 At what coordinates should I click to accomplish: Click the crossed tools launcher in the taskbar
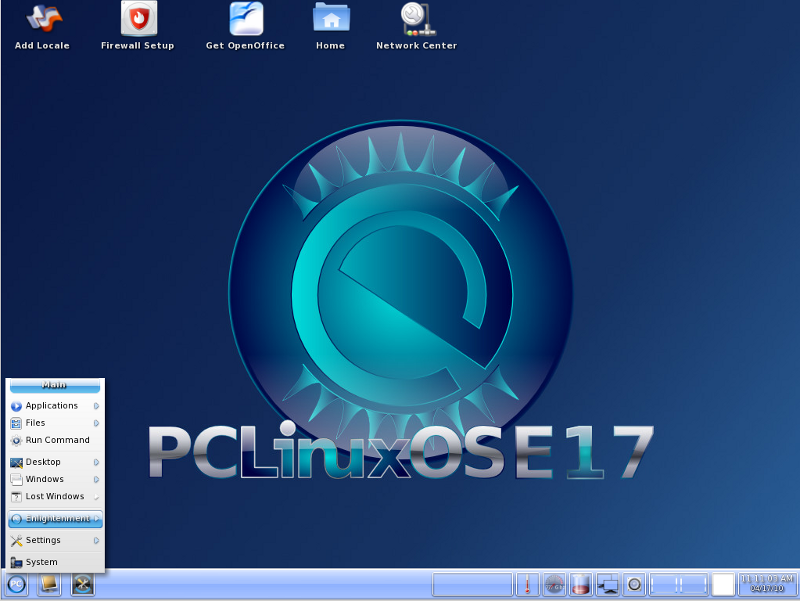(82, 585)
